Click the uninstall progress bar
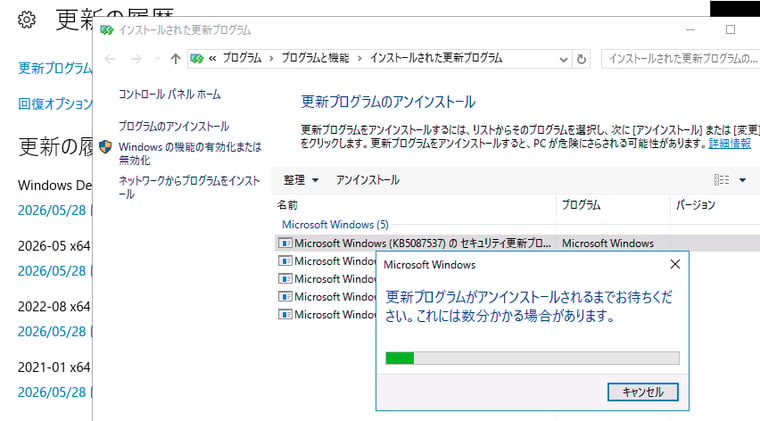 coord(532,358)
